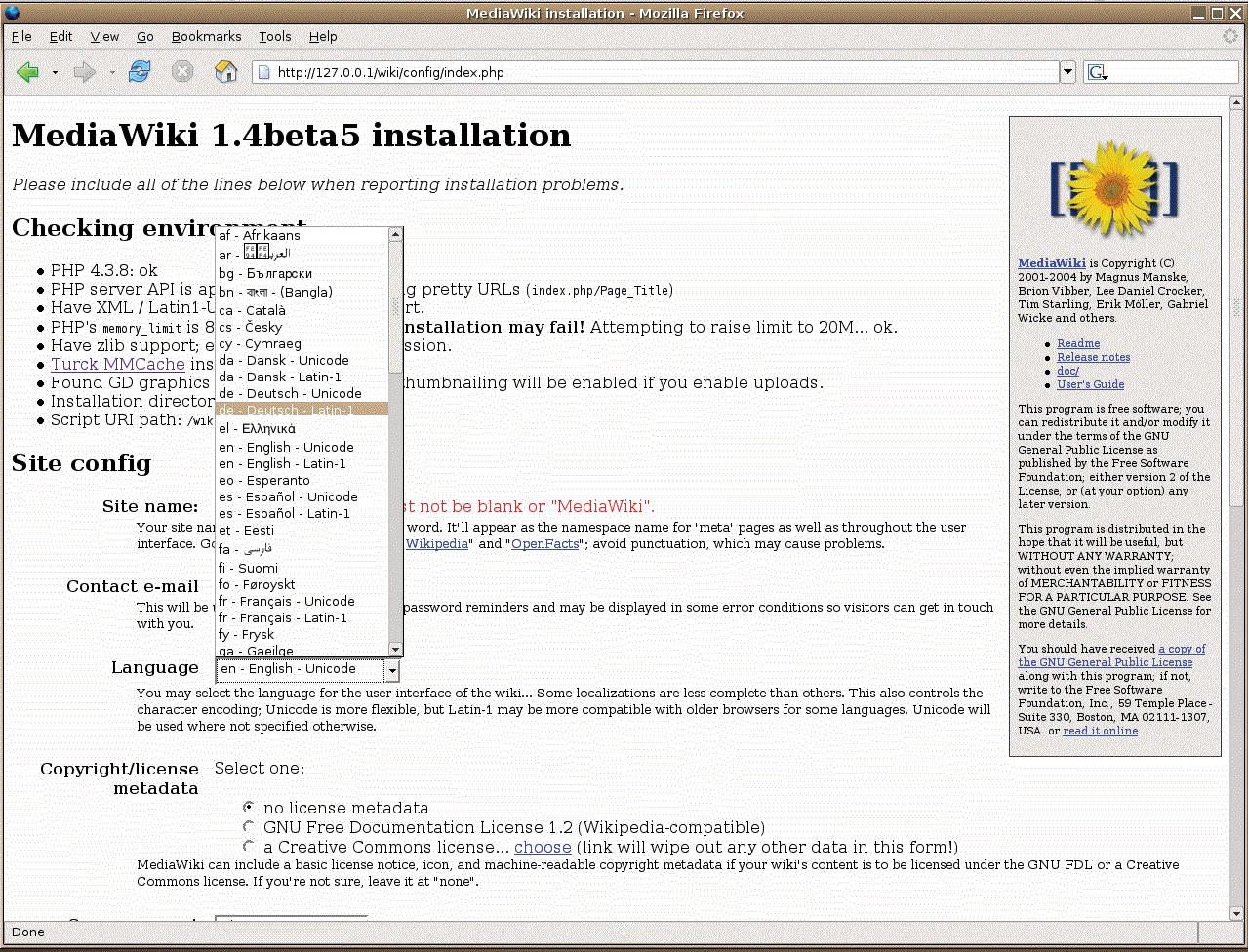
Task: Select "da - Dansk - Unicode" language option
Action: point(302,361)
